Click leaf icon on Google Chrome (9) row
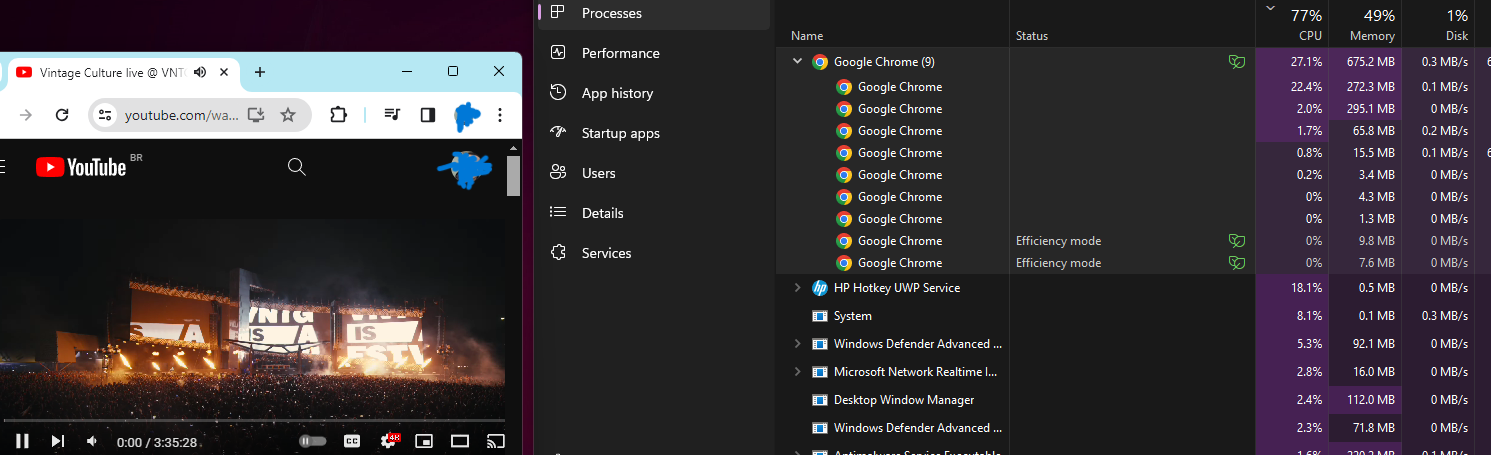The width and height of the screenshot is (1491, 455). click(1237, 62)
